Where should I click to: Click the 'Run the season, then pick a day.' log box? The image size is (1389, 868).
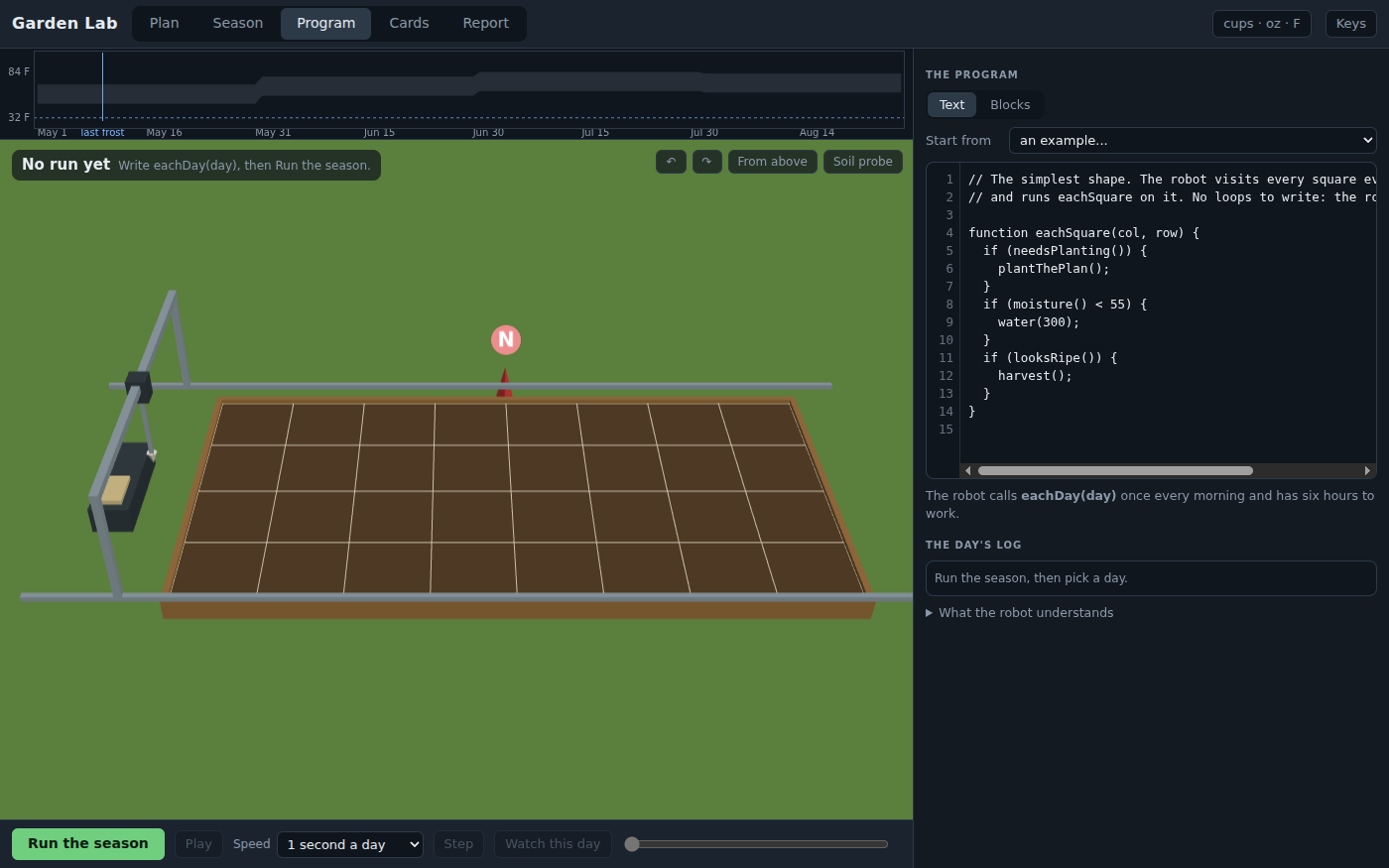coord(1151,578)
